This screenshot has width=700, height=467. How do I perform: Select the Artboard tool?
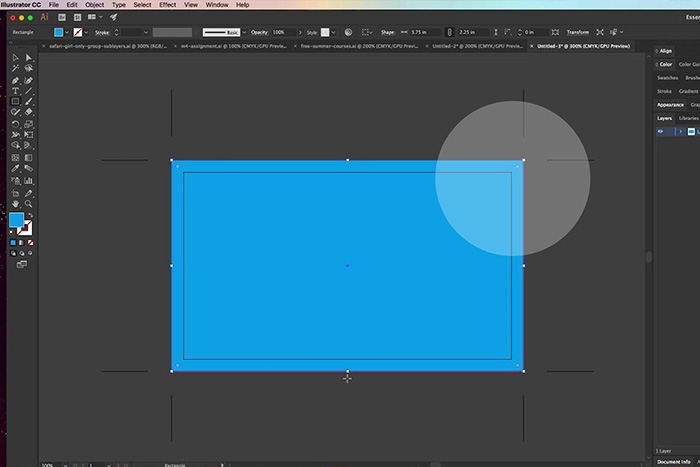click(x=15, y=193)
